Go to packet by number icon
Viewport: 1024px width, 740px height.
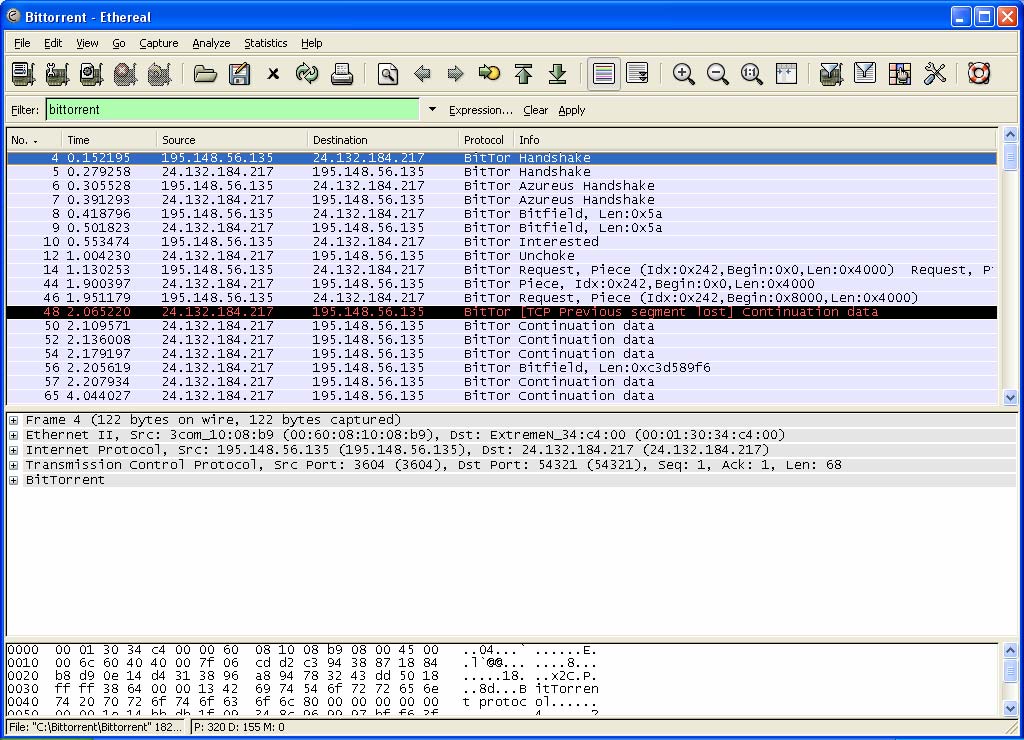click(489, 74)
